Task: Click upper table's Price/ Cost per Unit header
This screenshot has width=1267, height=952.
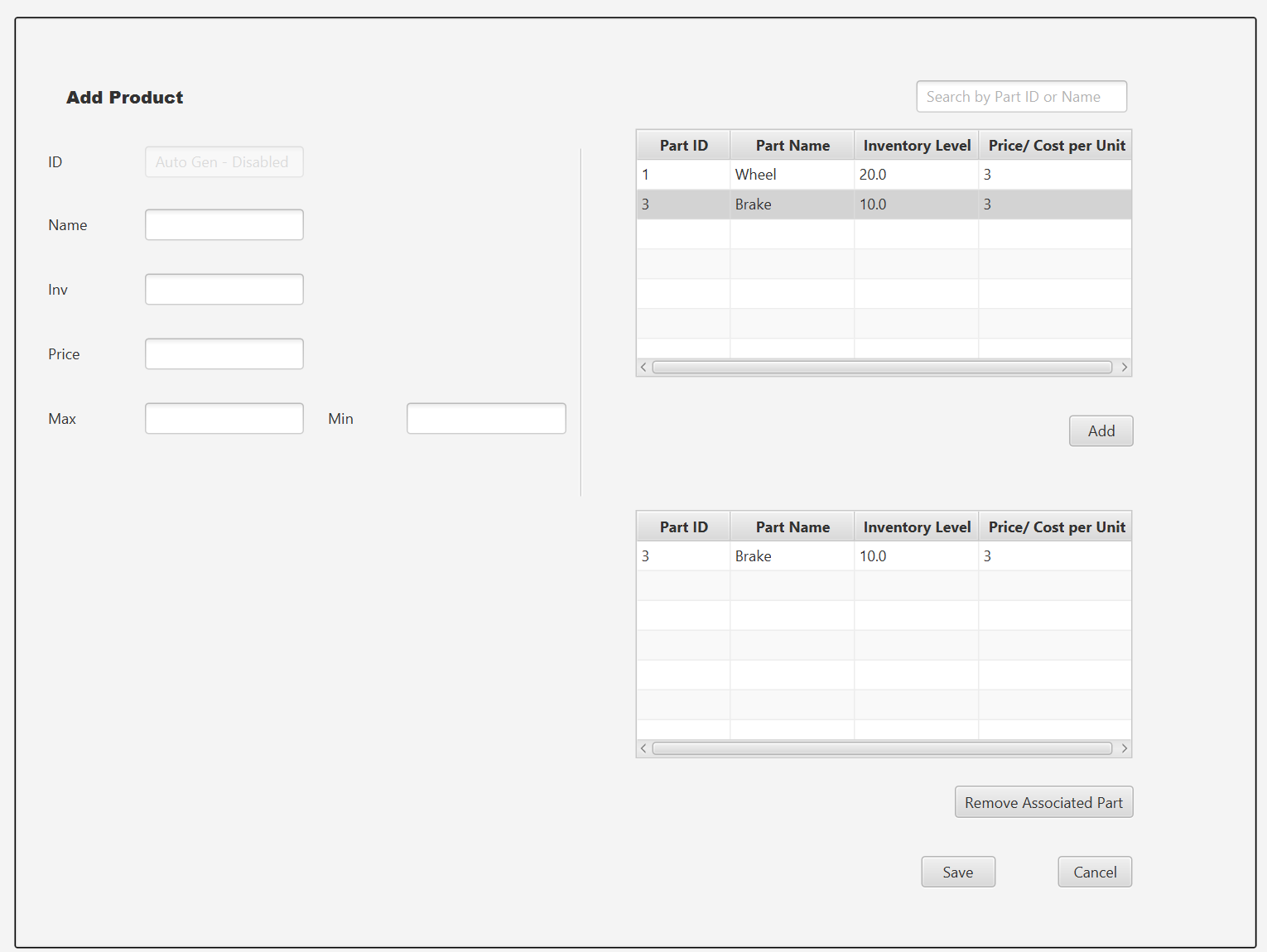Action: click(1056, 146)
